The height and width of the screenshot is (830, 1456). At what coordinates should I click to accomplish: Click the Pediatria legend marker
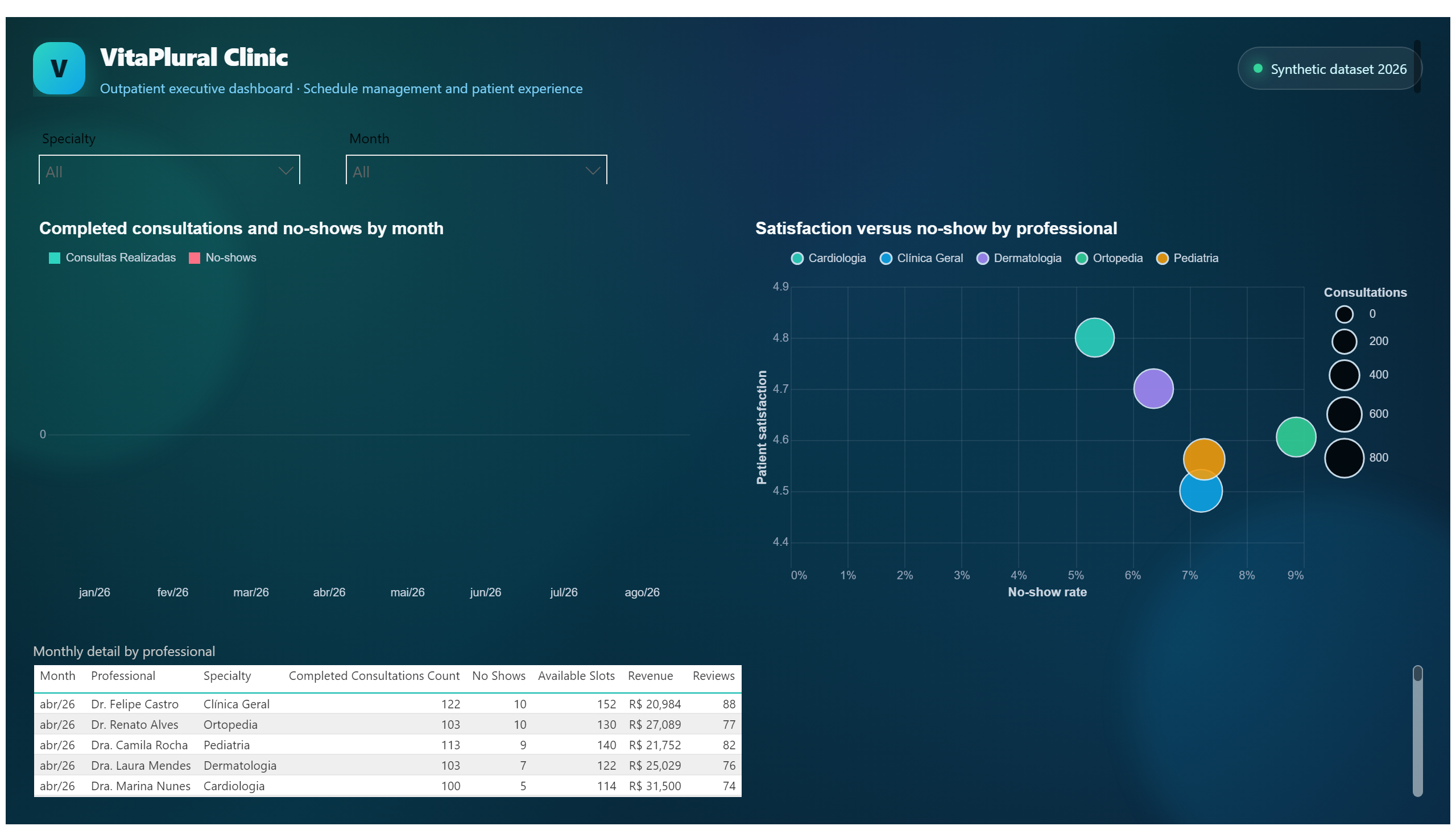1162,258
